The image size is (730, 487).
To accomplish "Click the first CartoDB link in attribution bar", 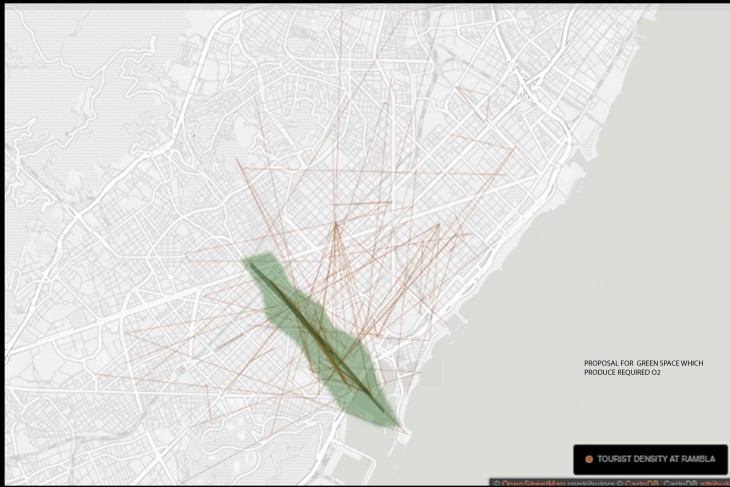I will [638, 482].
